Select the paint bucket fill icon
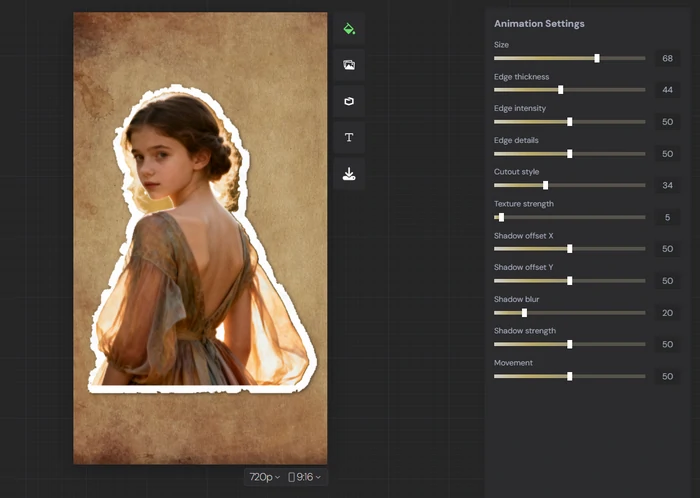The image size is (700, 498). coord(349,29)
